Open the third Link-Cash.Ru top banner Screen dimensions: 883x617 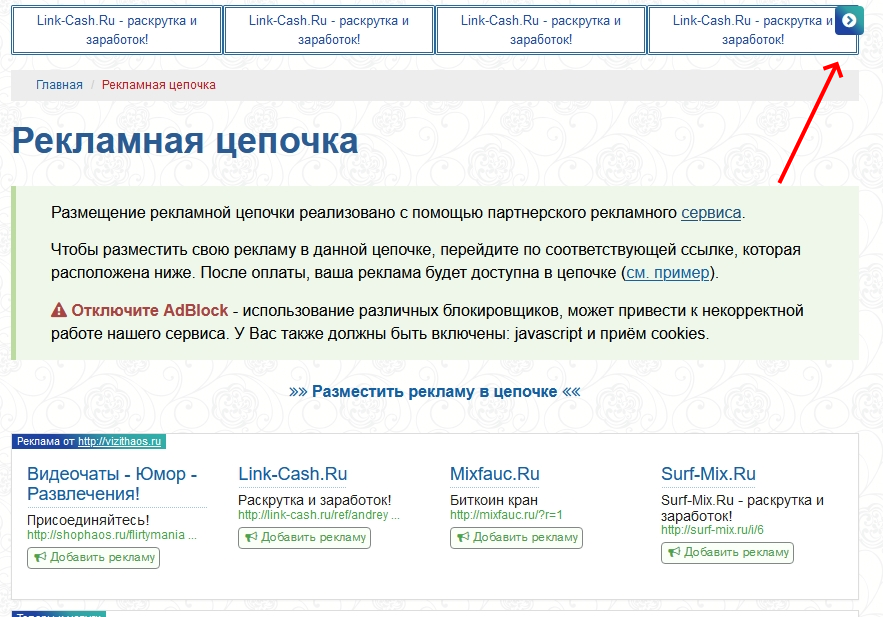pyautogui.click(x=541, y=30)
